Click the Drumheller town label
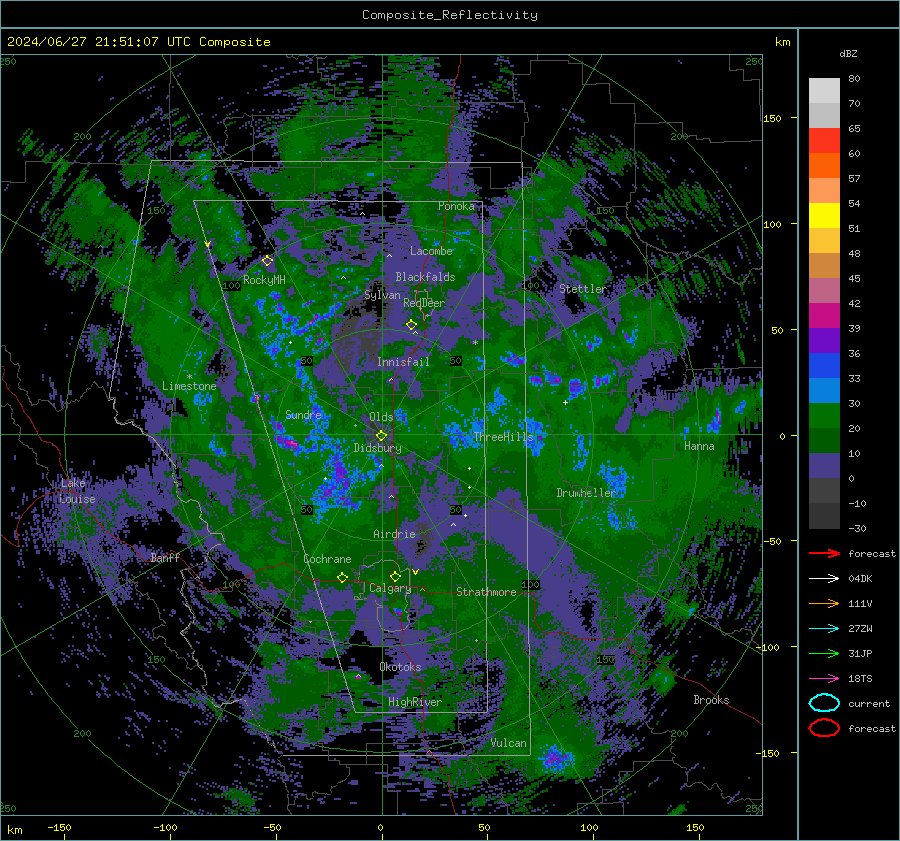Image resolution: width=900 pixels, height=841 pixels. tap(586, 493)
